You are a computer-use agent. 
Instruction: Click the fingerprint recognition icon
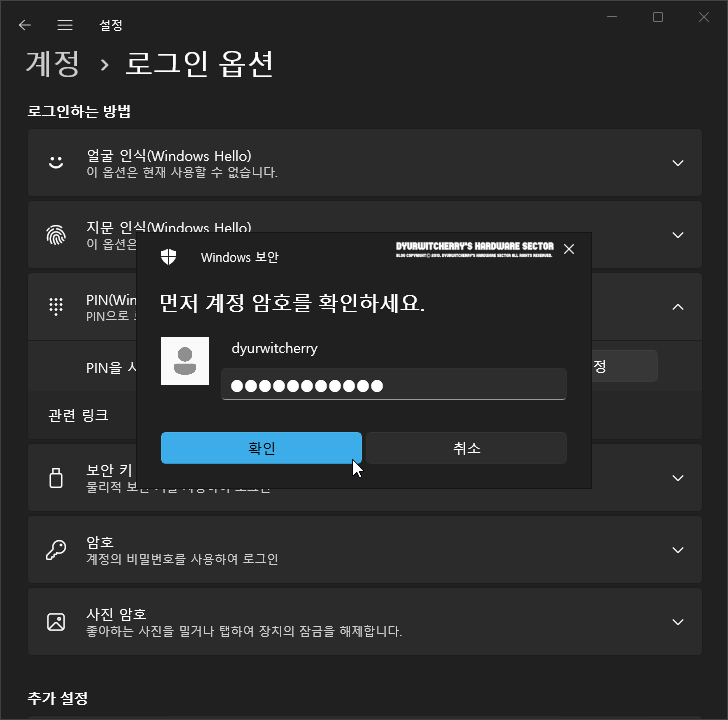pyautogui.click(x=56, y=235)
